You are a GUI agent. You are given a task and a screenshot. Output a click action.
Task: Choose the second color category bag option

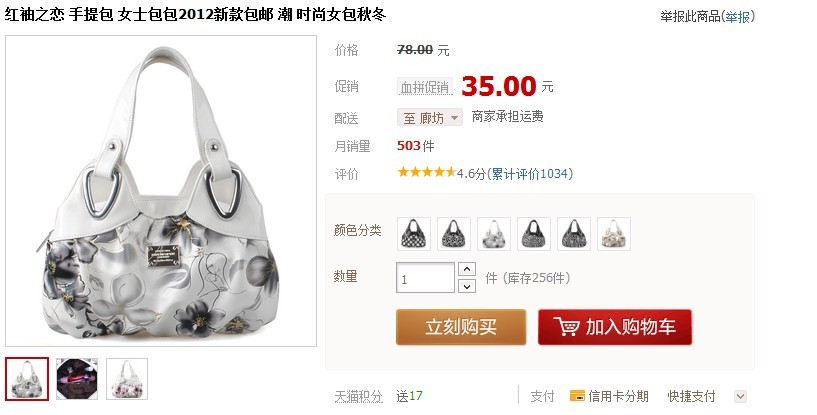454,234
